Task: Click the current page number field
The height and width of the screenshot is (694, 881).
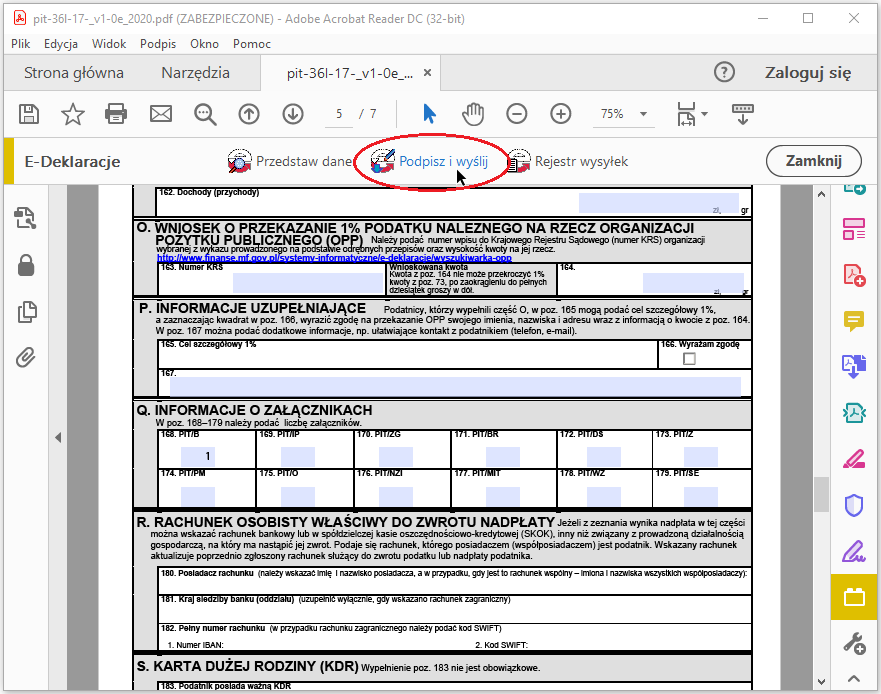Action: pyautogui.click(x=339, y=114)
